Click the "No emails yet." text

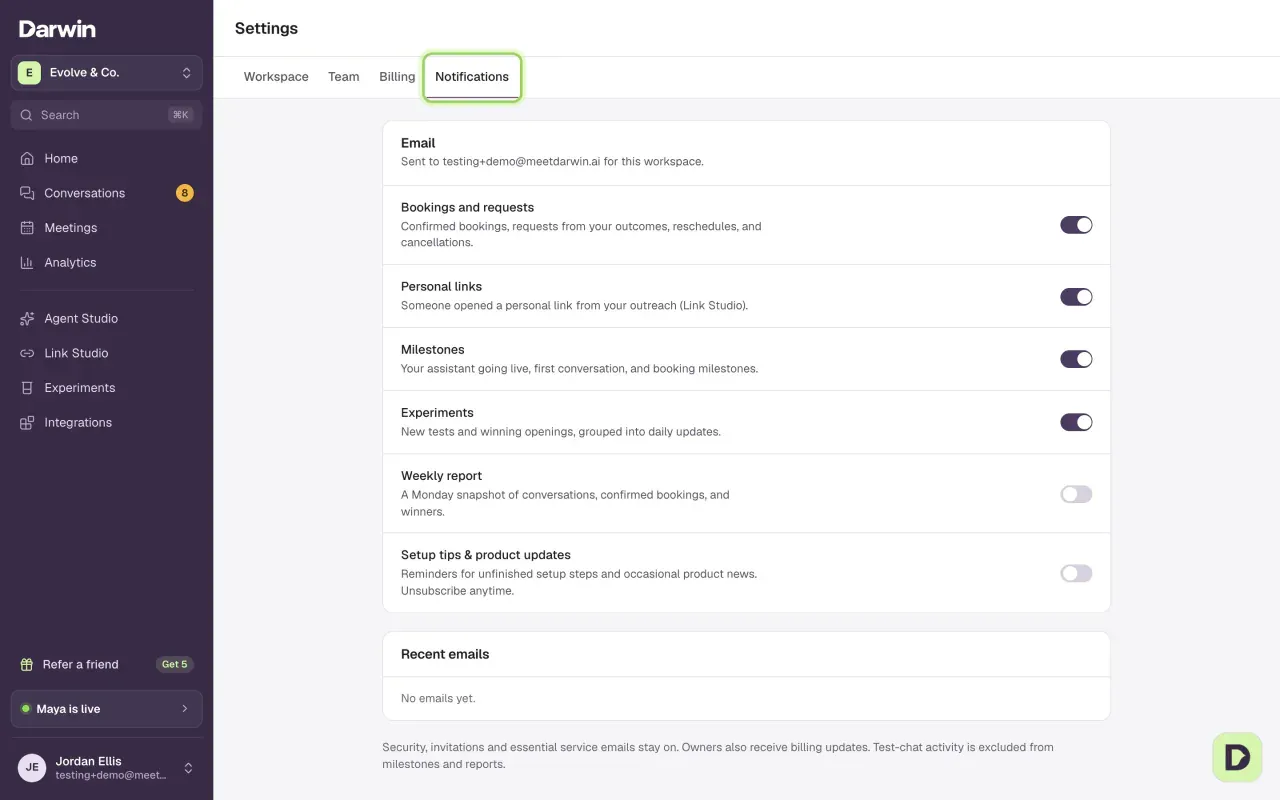[438, 698]
